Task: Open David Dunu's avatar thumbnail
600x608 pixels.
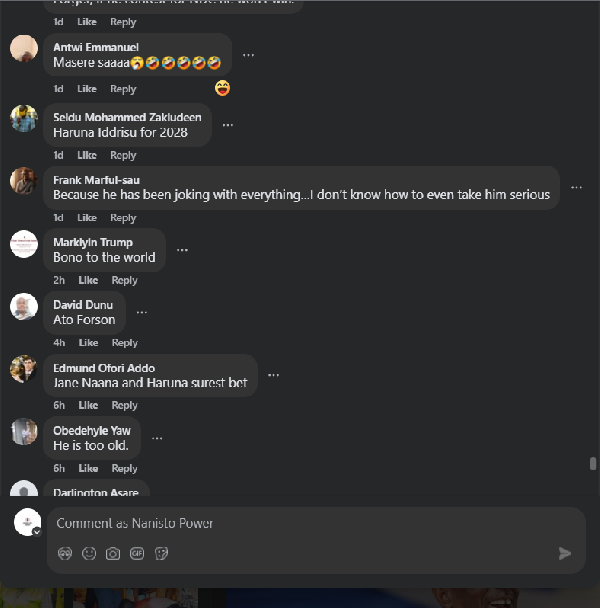Action: [x=24, y=306]
